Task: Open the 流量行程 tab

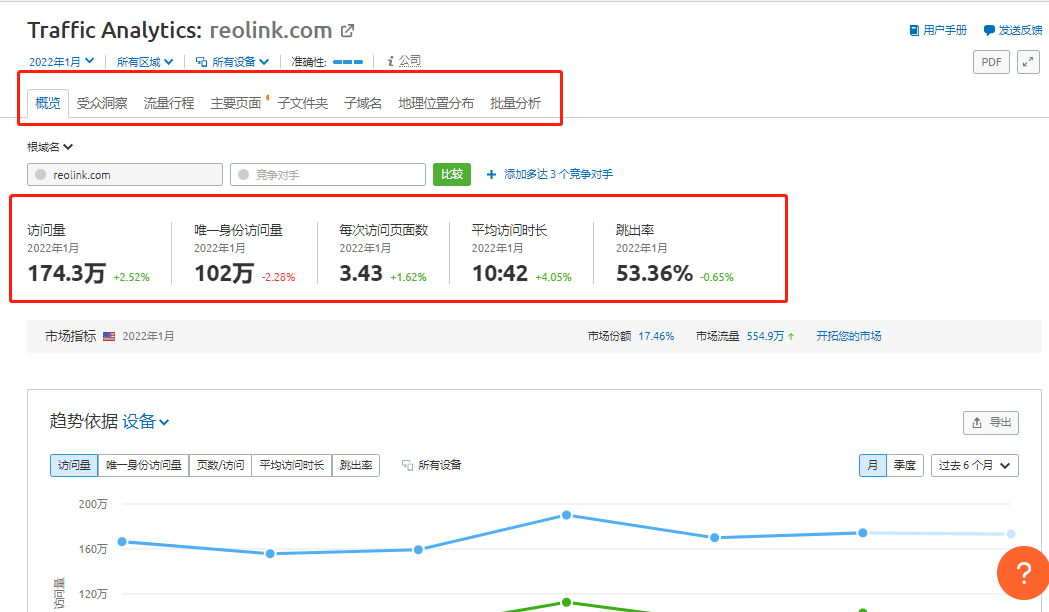Action: click(169, 103)
